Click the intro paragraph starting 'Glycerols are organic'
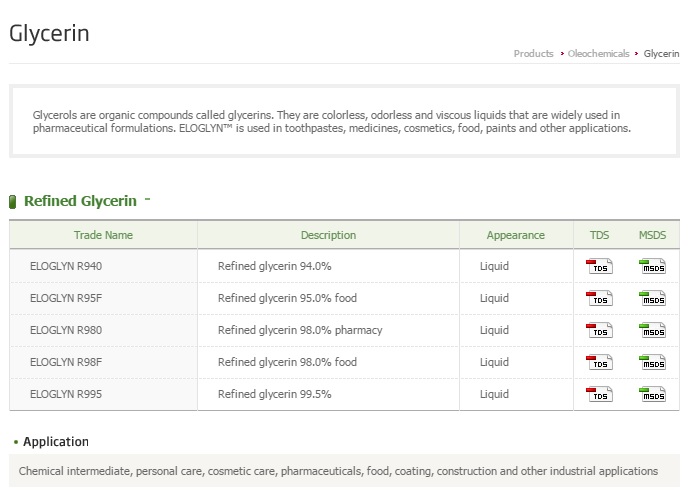 tap(332, 121)
